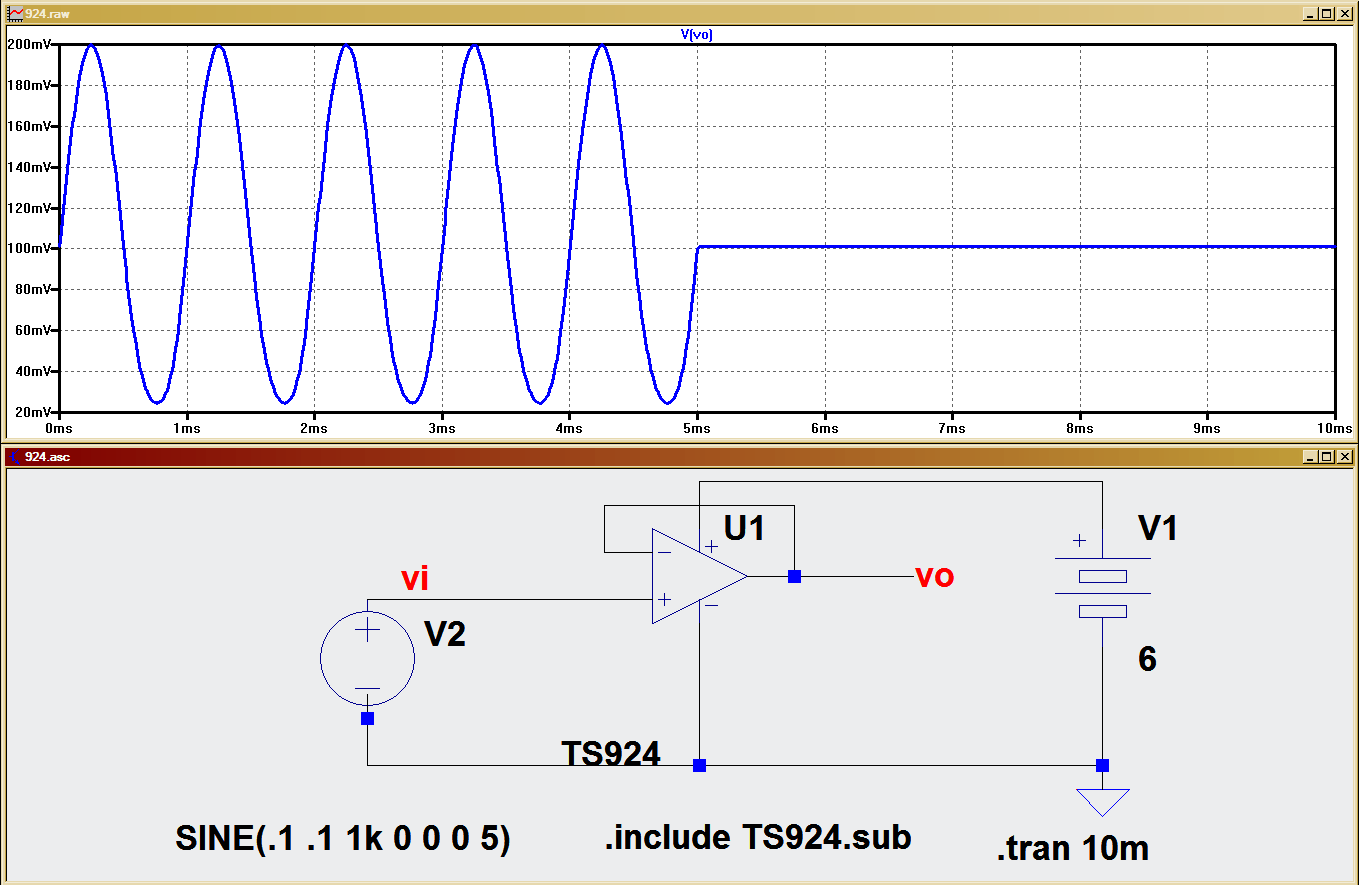Click the U1 reference designator text
This screenshot has width=1359, height=885.
pyautogui.click(x=744, y=527)
